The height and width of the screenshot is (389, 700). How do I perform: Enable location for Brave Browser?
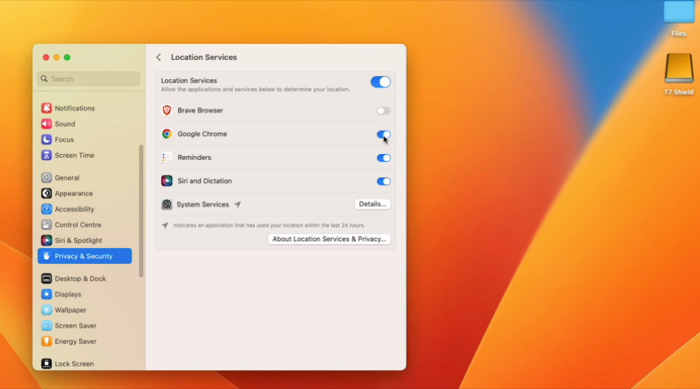click(383, 111)
